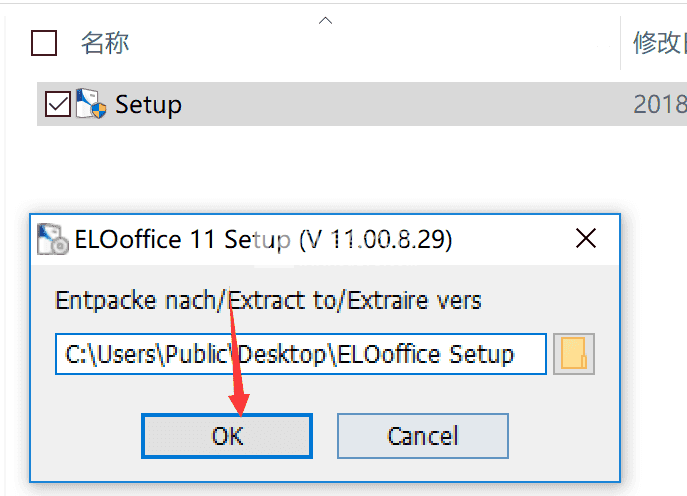The image size is (687, 496).
Task: Cancel the extraction dialog
Action: 423,436
